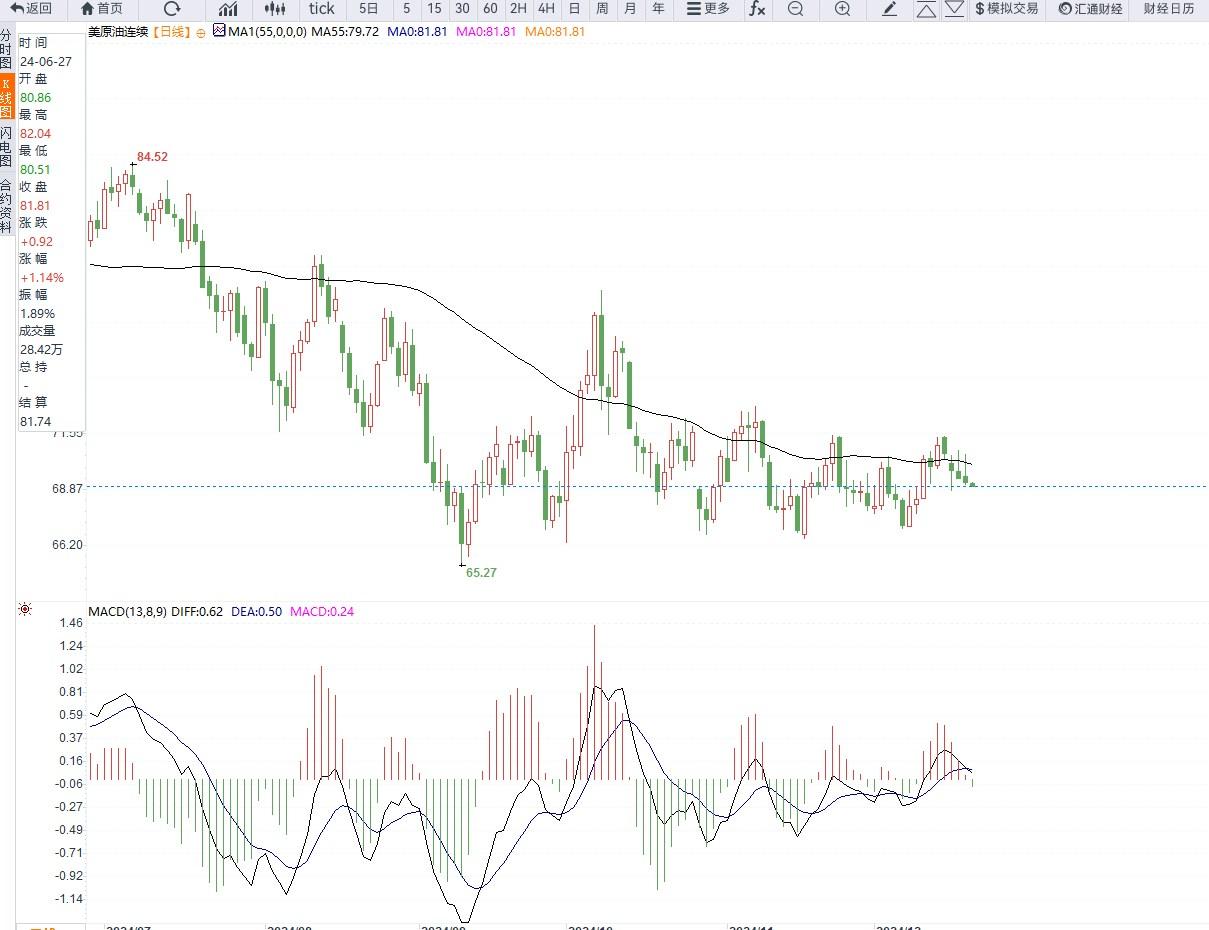1209x930 pixels.
Task: Choose the tick timeframe
Action: pos(322,9)
